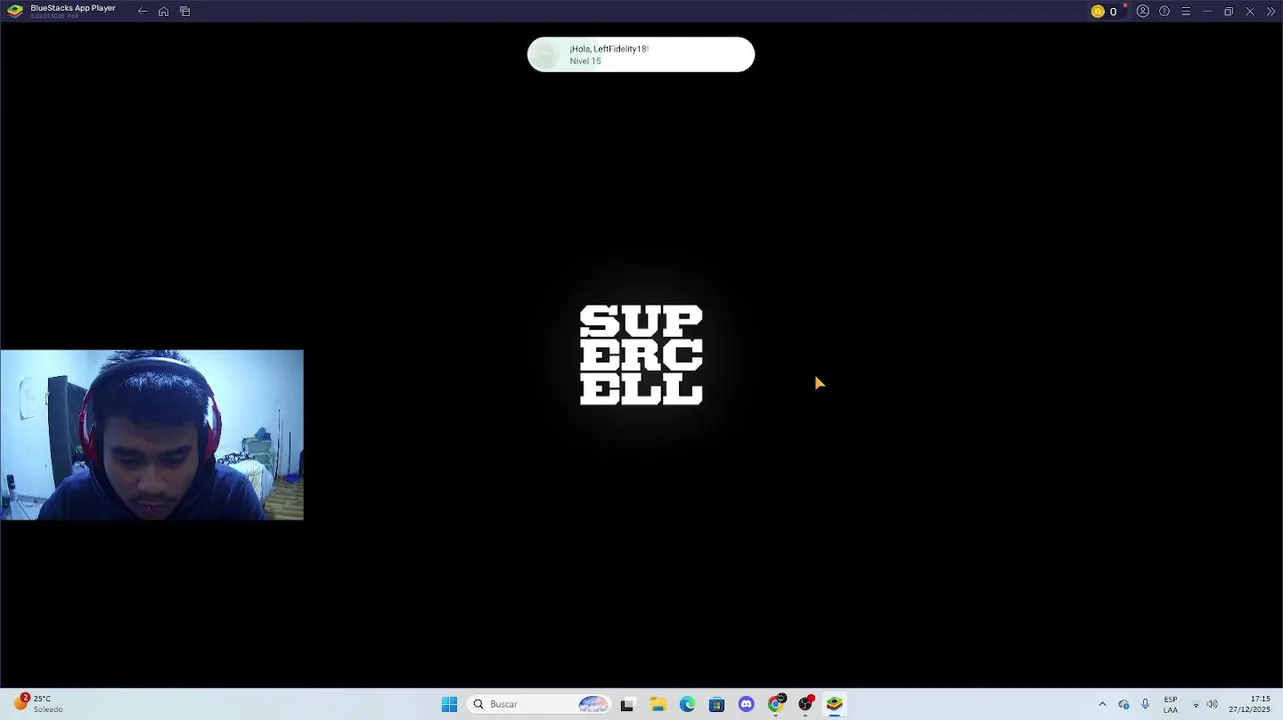Expand the BlueStacks side toolbar chevrons
Screen dimensions: 1283x720
click(x=1270, y=11)
